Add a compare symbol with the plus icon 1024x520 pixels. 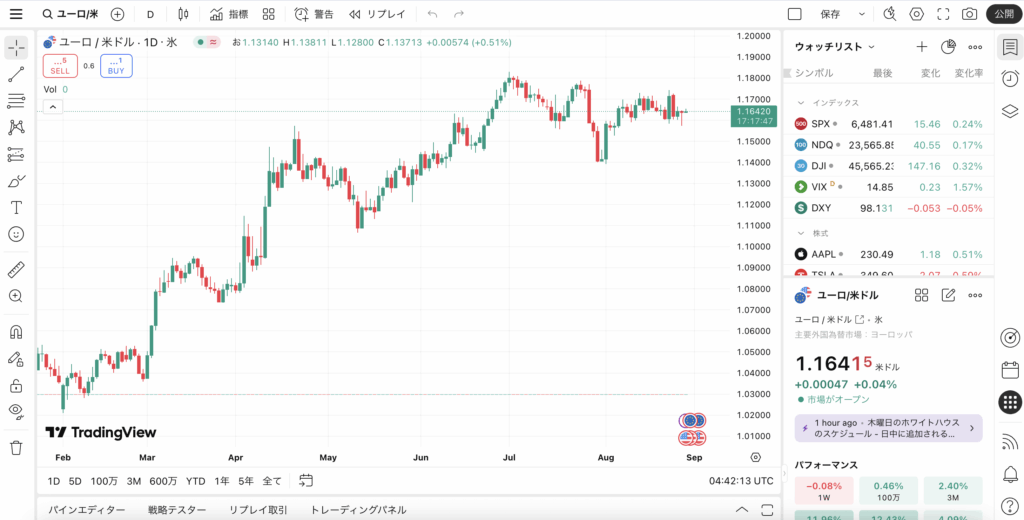click(117, 14)
